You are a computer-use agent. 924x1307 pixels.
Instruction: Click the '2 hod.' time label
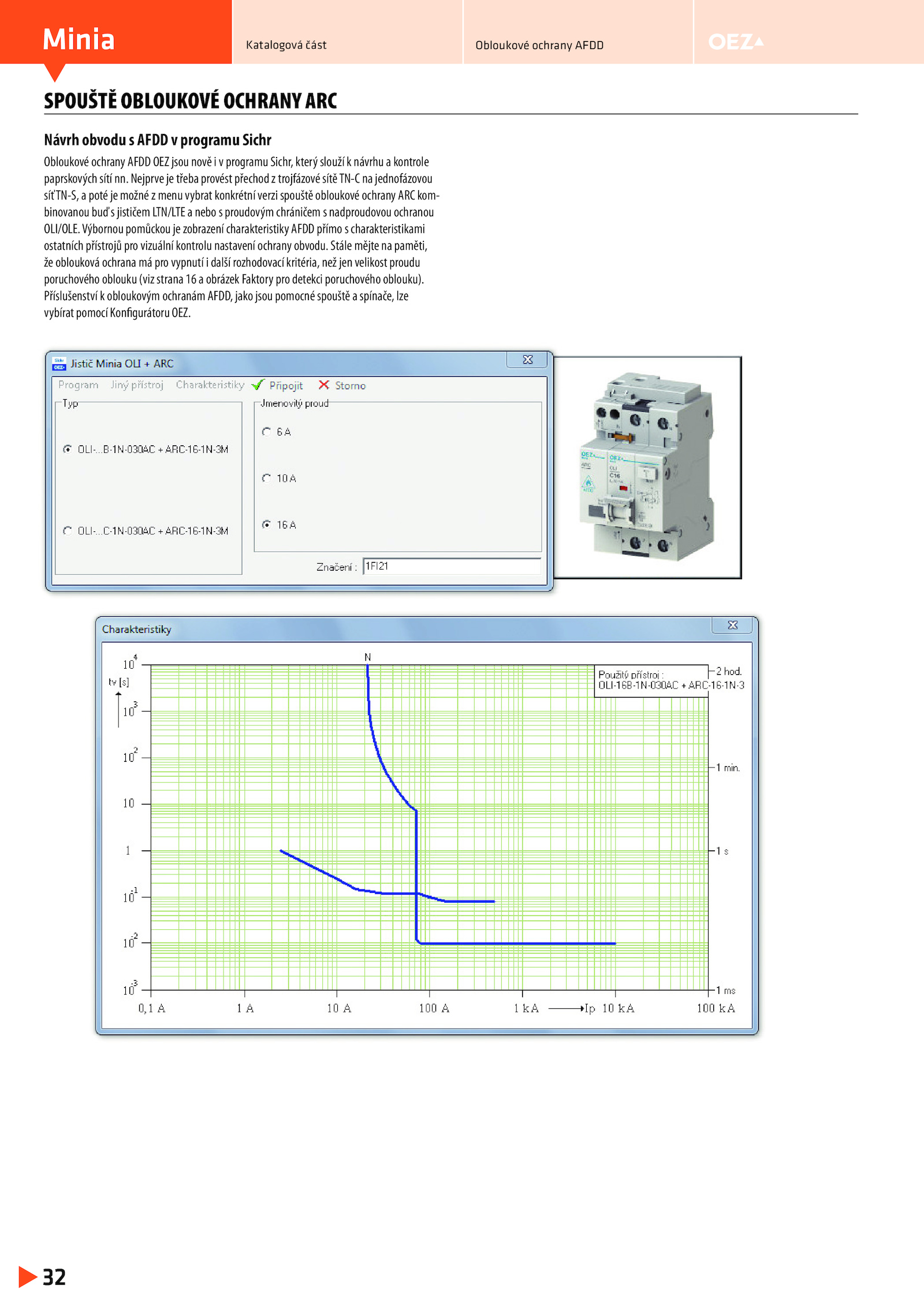pyautogui.click(x=729, y=672)
